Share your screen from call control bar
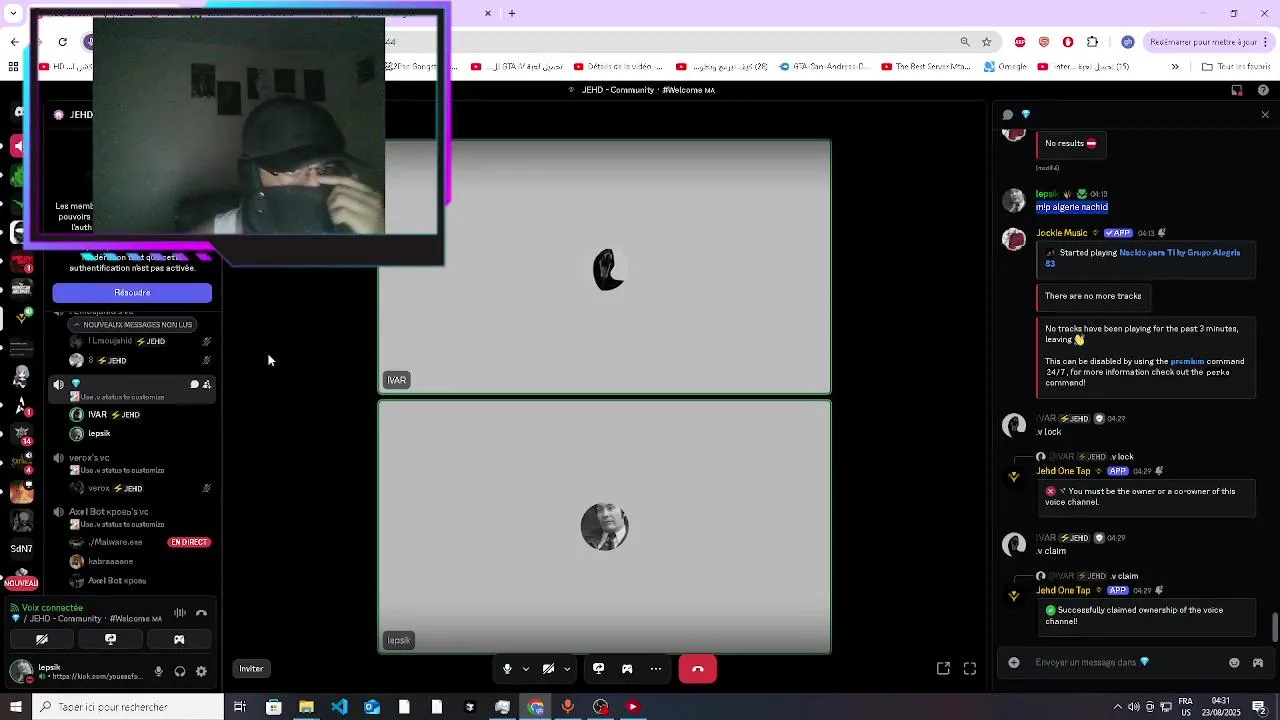This screenshot has height=720, width=1280. (598, 669)
